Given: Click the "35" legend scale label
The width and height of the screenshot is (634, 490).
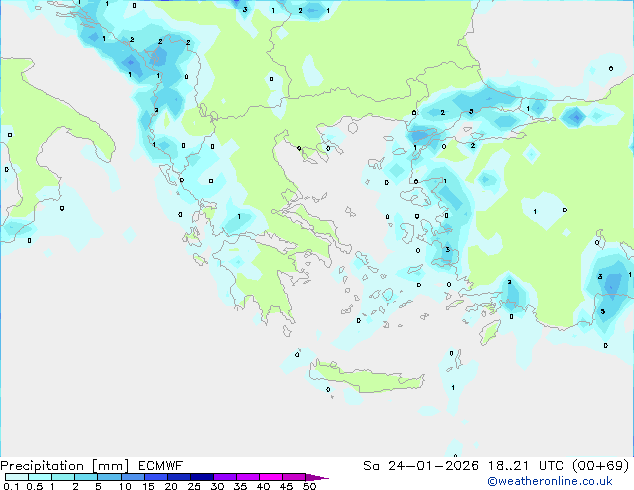Looking at the screenshot, I should (240, 486).
